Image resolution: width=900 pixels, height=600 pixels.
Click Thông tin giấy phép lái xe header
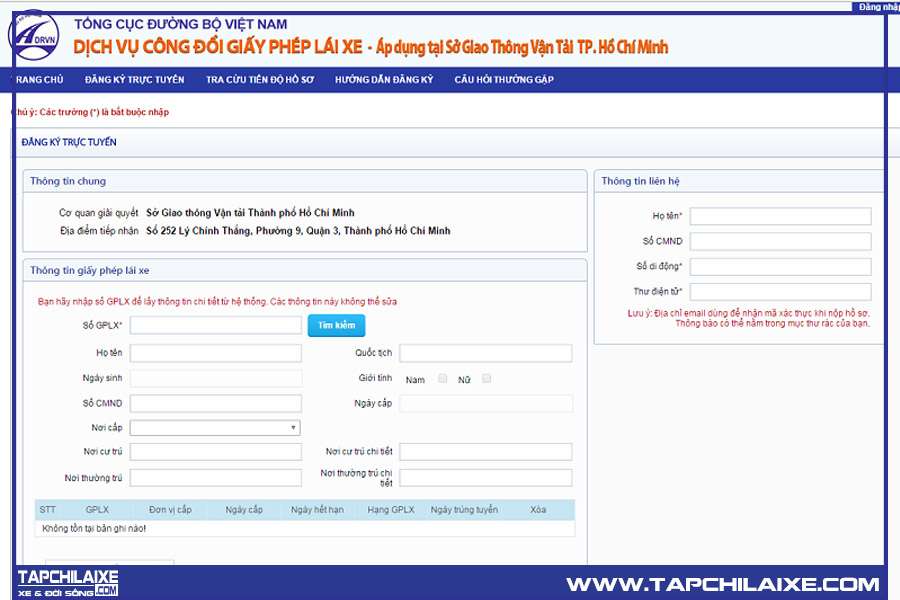305,270
